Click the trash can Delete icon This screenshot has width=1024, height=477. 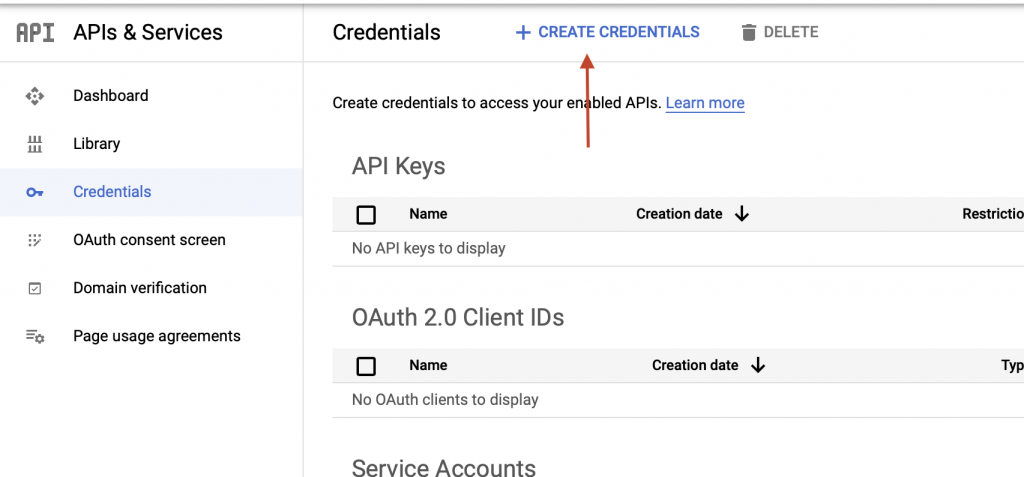[749, 33]
